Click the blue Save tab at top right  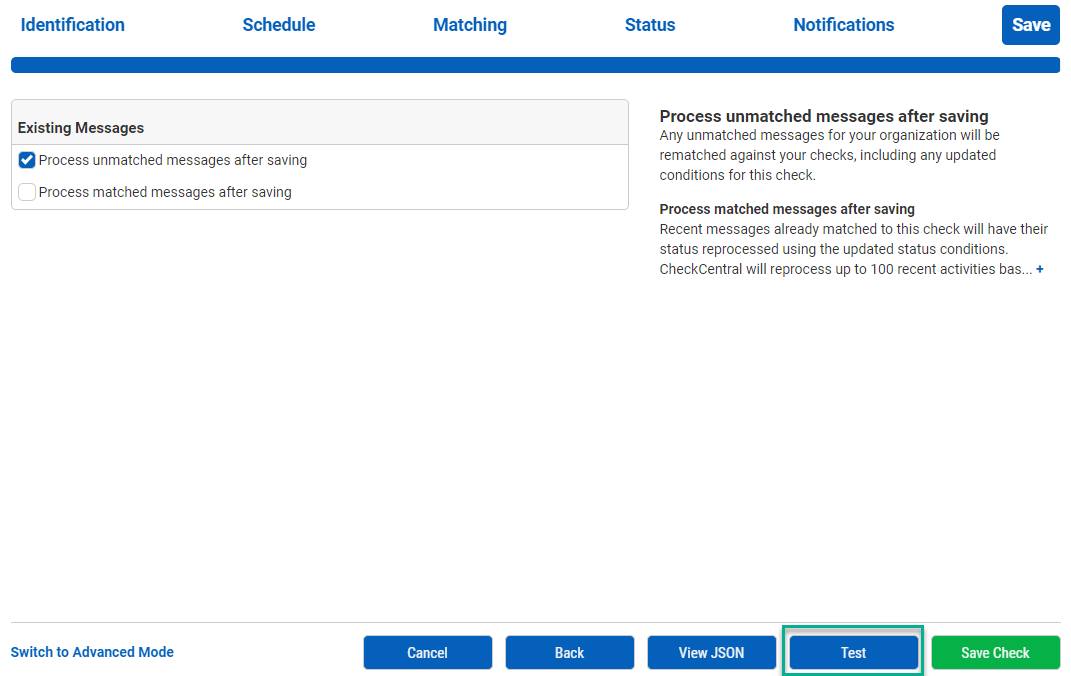[x=1030, y=24]
